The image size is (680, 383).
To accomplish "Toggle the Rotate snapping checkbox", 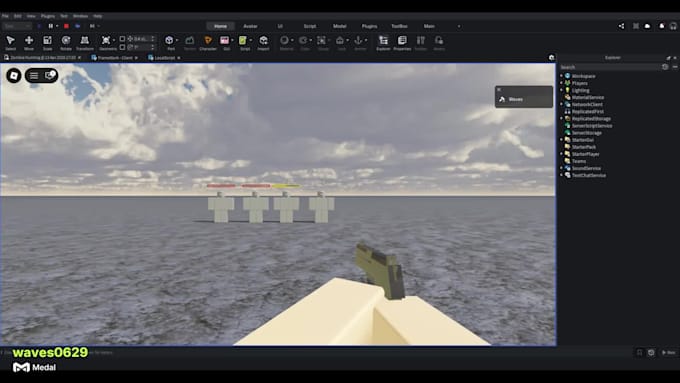I will (x=122, y=47).
